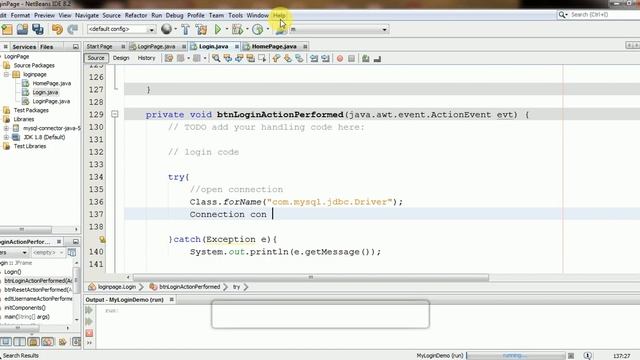Click the editor horizontal scrollbar
640x360 pixels.
[x=311, y=277]
